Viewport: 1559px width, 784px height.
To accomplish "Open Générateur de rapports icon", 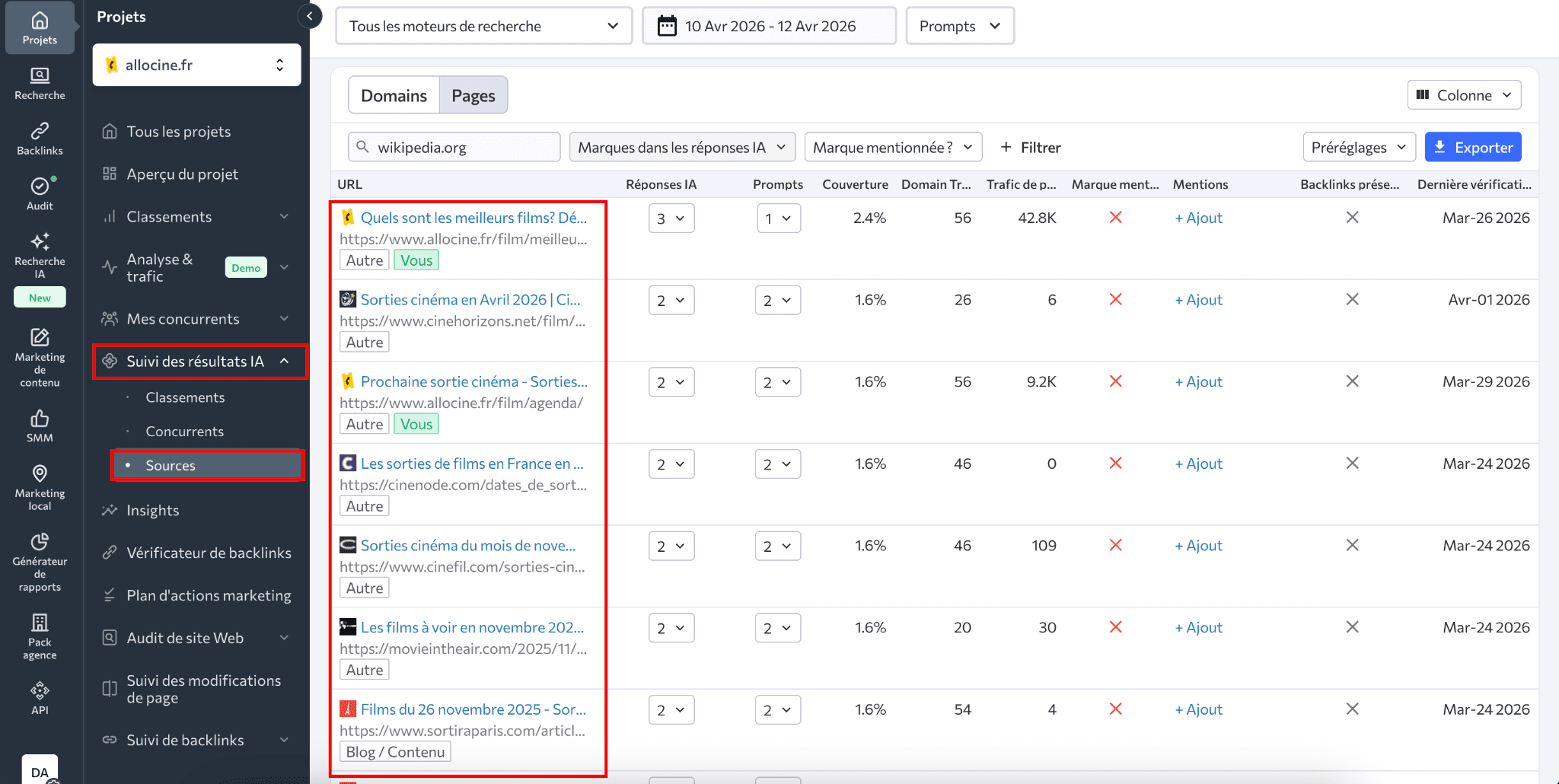I will (x=40, y=541).
